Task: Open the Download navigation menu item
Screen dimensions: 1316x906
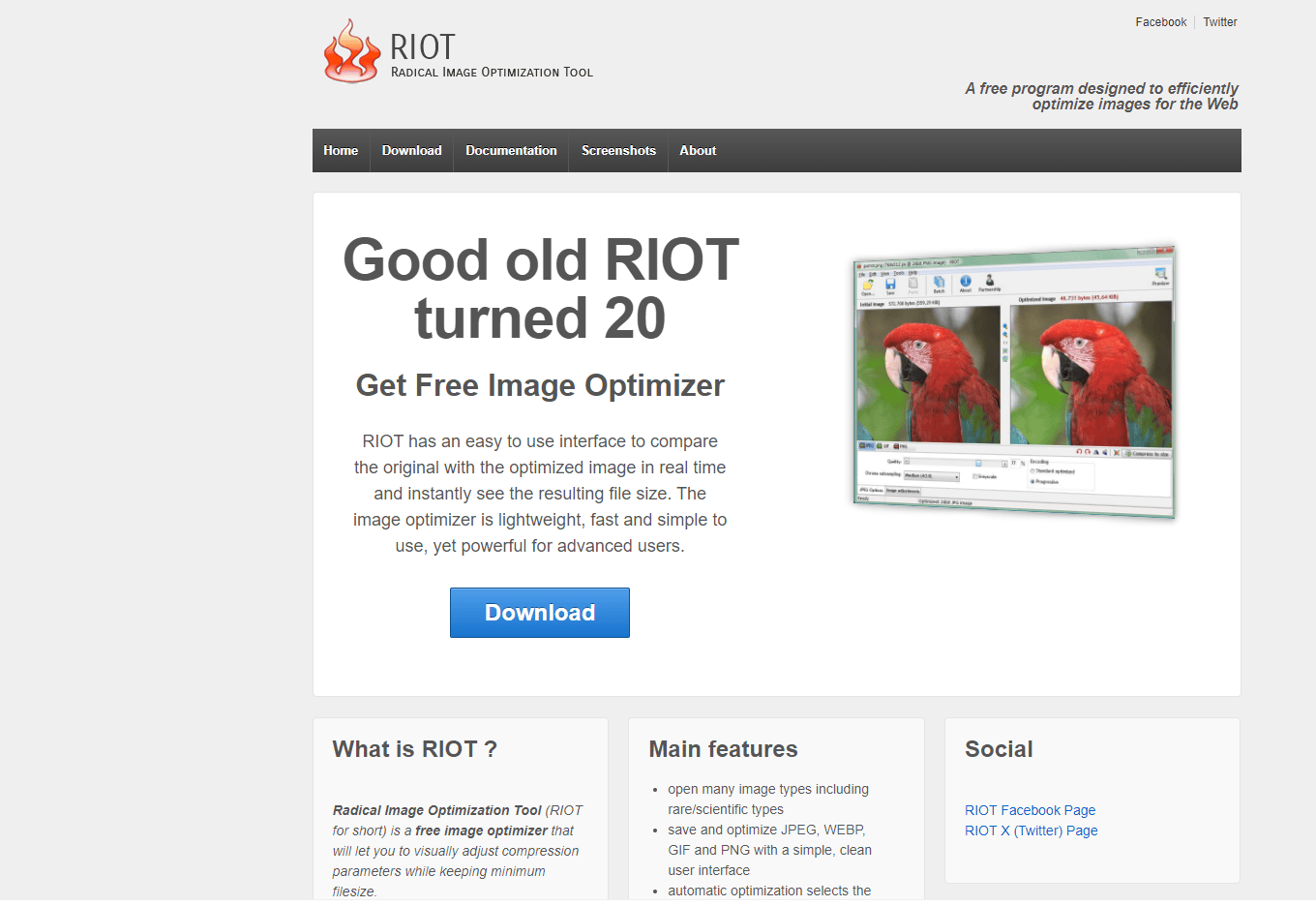Action: 411,151
